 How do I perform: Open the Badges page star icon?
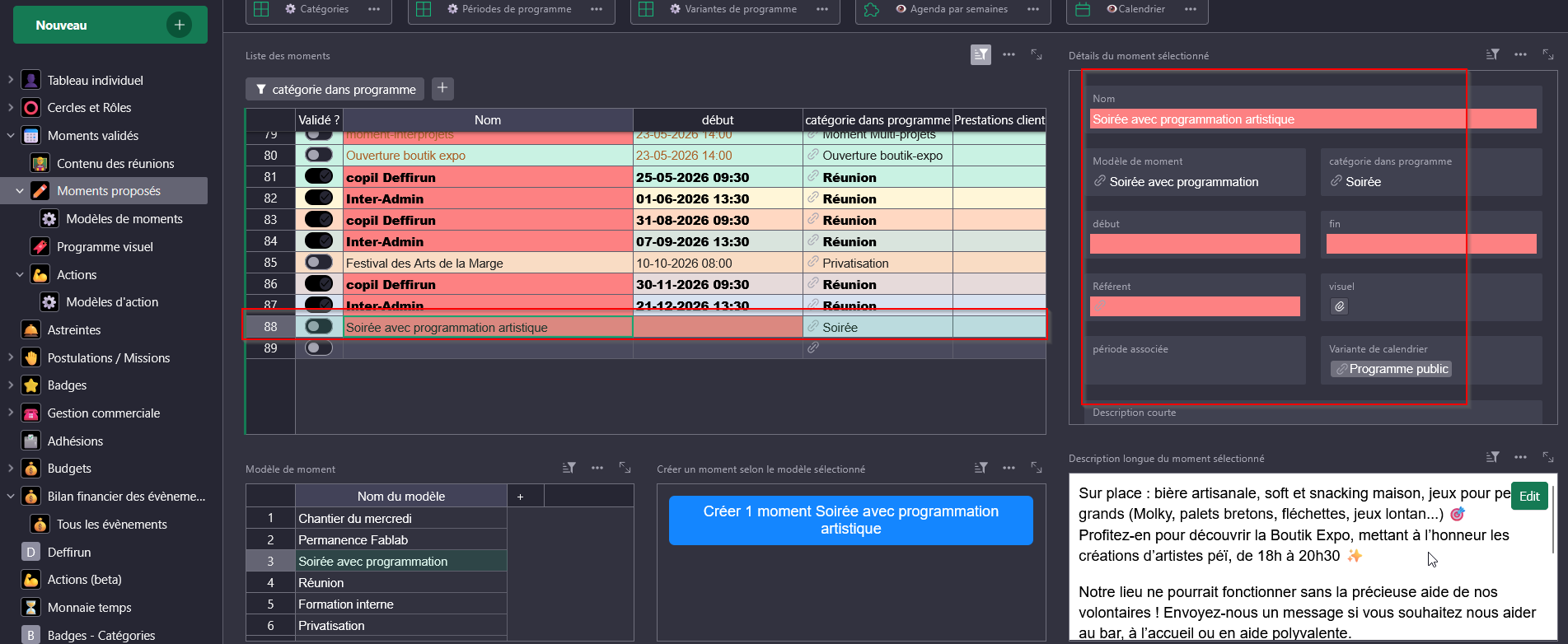click(x=31, y=385)
